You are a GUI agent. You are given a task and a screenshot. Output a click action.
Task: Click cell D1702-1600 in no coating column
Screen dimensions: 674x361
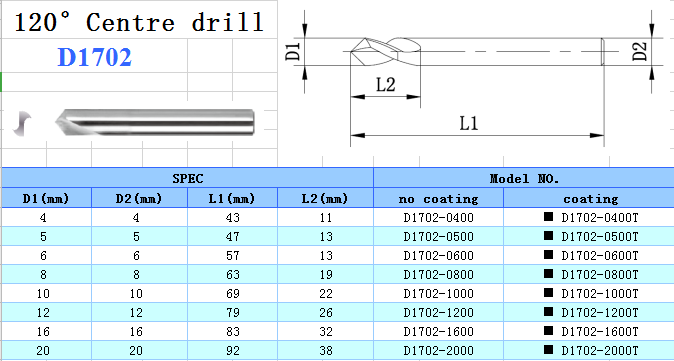coord(438,331)
